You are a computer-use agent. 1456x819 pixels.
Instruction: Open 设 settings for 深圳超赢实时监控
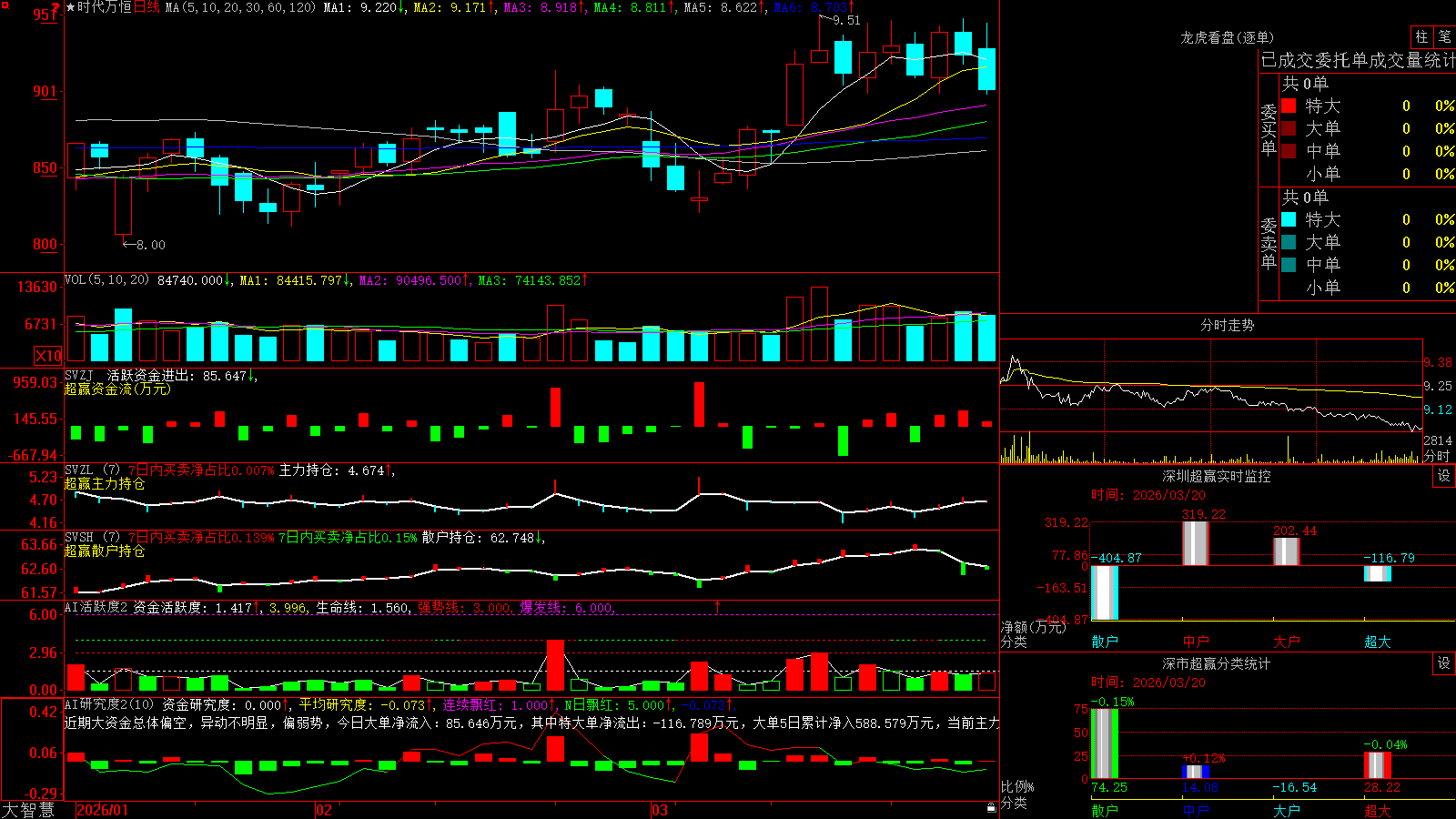pyautogui.click(x=1444, y=476)
